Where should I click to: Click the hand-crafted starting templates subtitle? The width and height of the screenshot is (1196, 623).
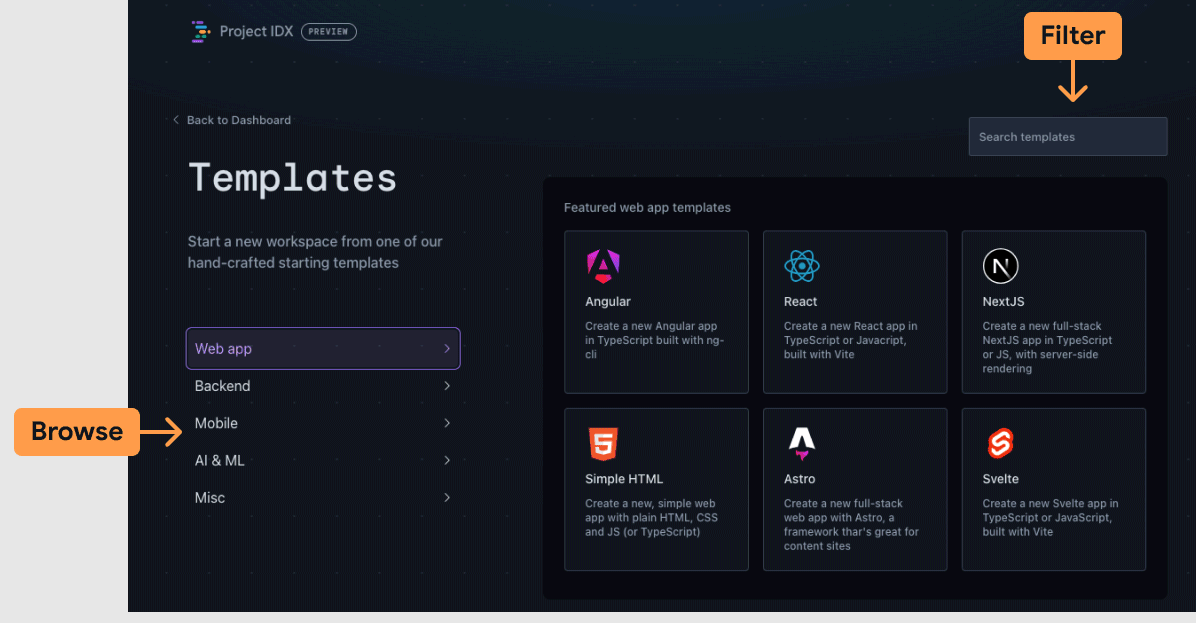point(315,252)
